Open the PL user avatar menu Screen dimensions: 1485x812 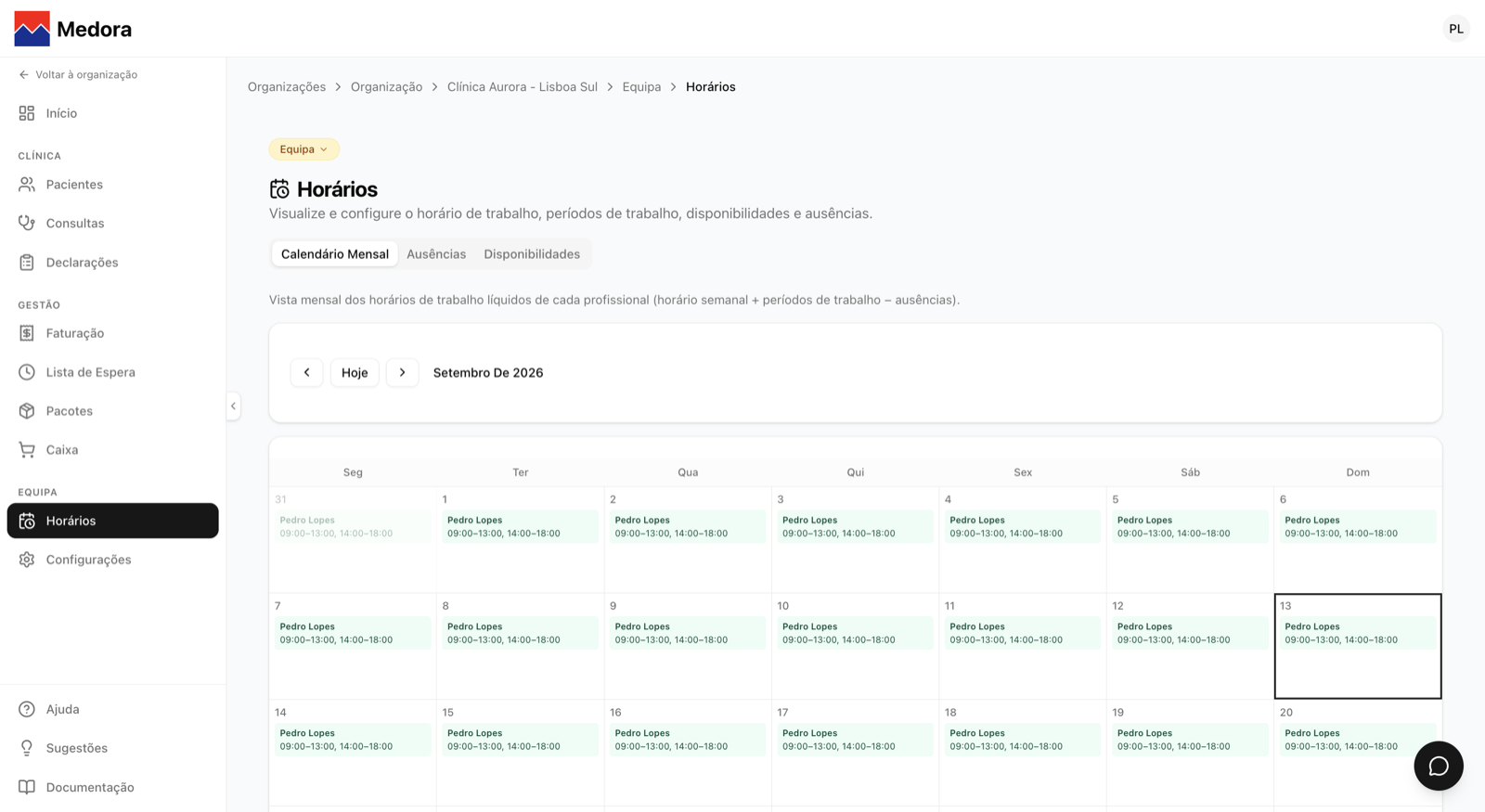pos(1456,29)
